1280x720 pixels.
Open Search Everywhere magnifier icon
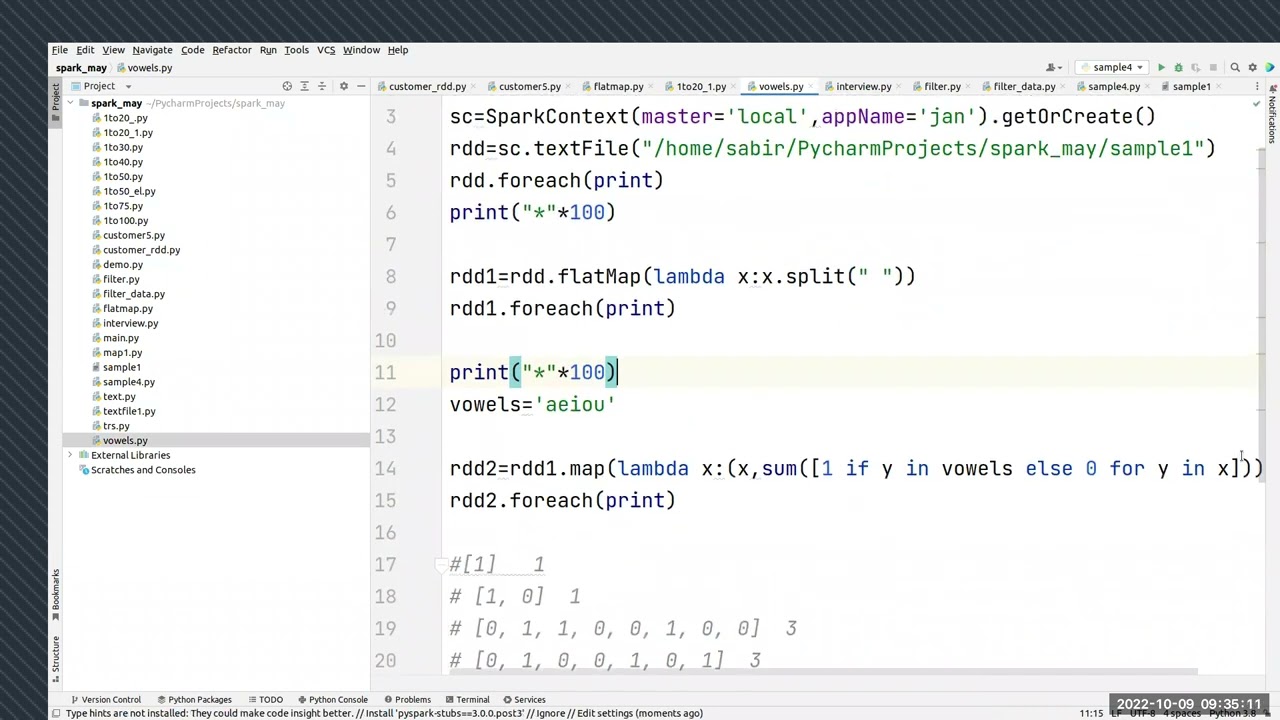click(1235, 68)
